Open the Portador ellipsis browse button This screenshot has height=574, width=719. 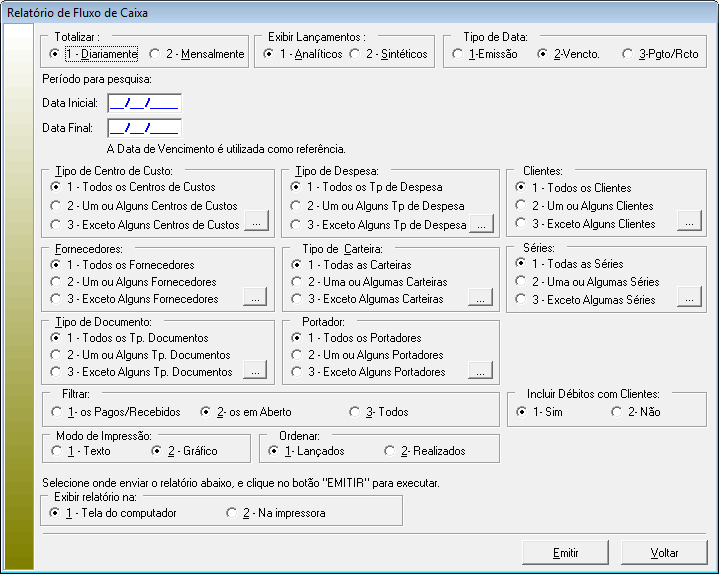tap(481, 371)
